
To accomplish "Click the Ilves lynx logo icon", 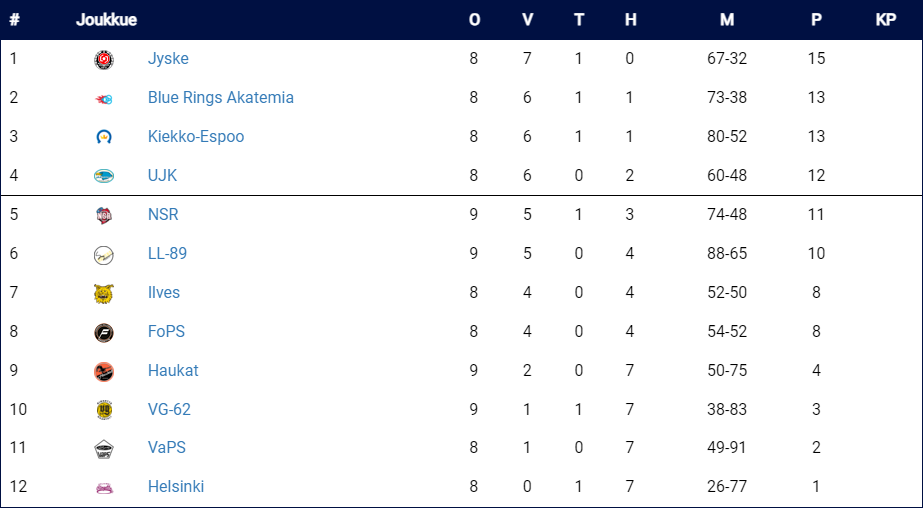I will point(104,293).
